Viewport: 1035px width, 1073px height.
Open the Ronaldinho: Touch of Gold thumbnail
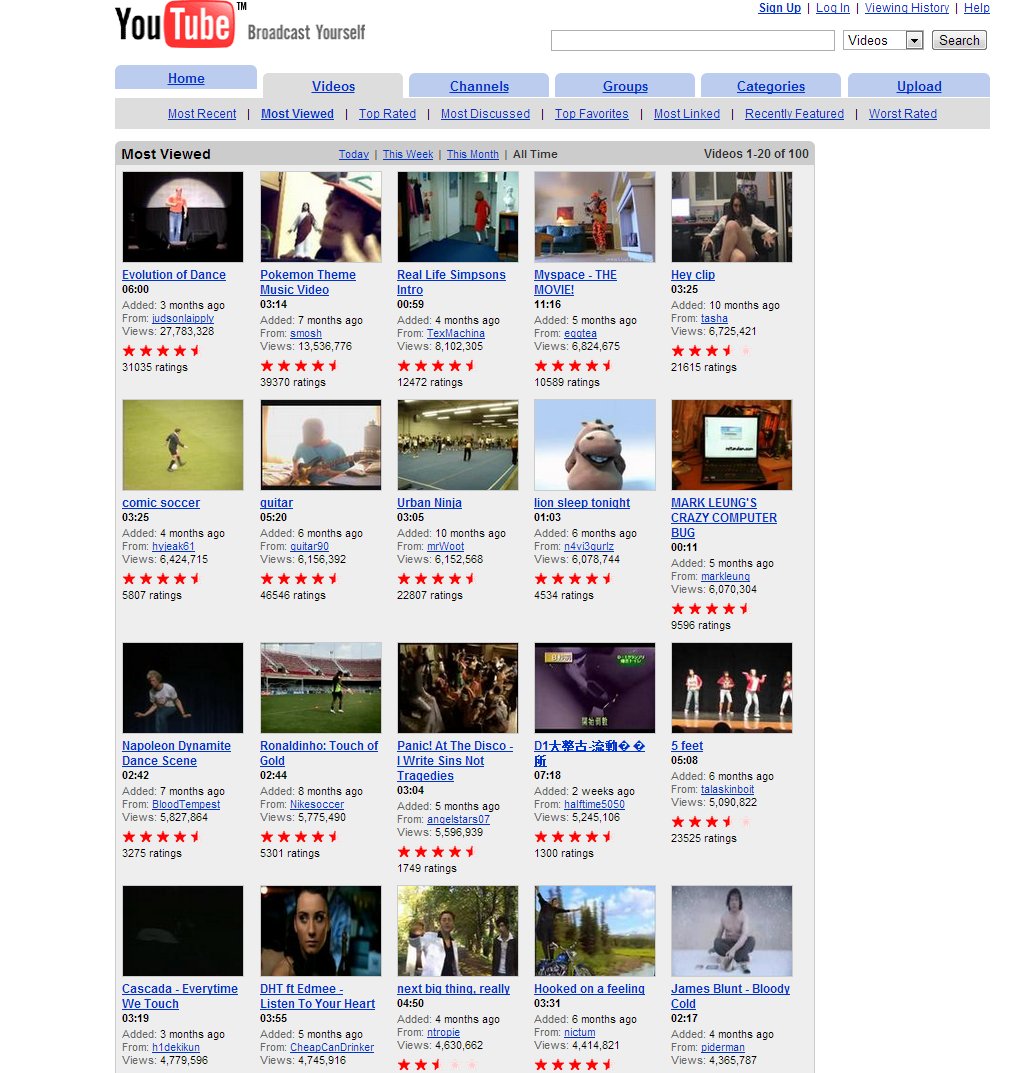click(x=321, y=688)
